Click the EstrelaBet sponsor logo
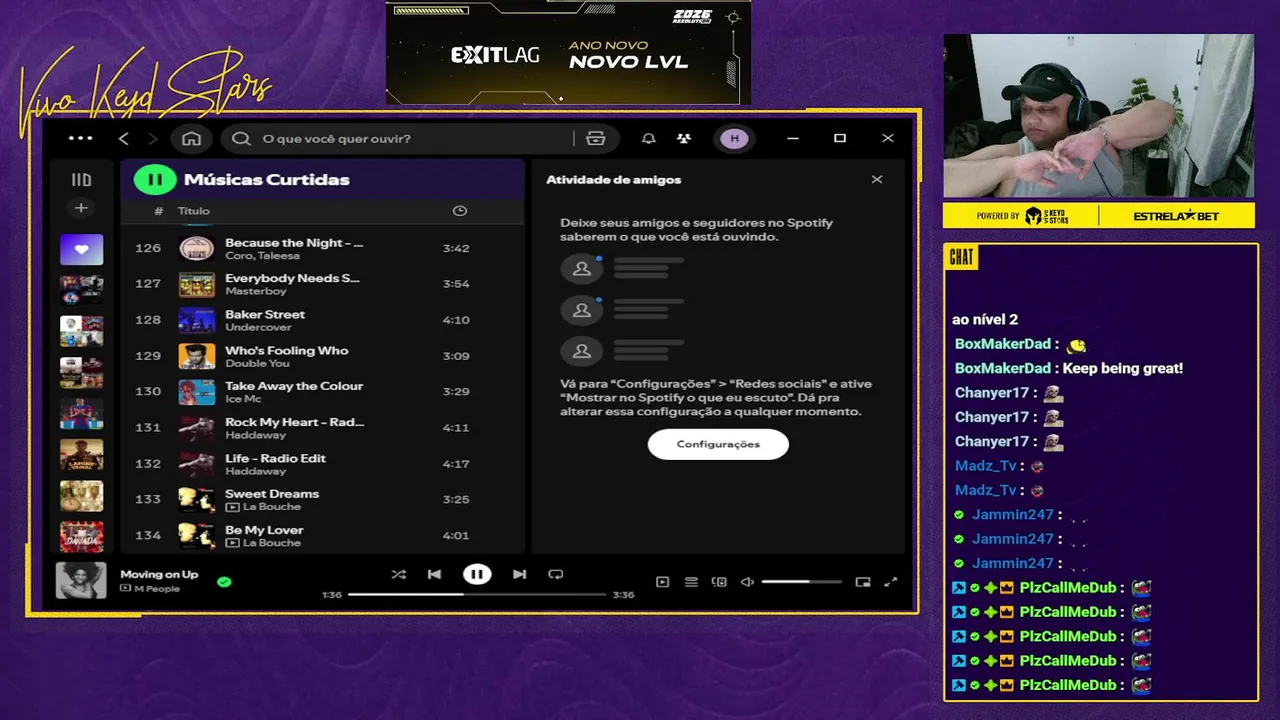This screenshot has height=720, width=1280. 1176,216
